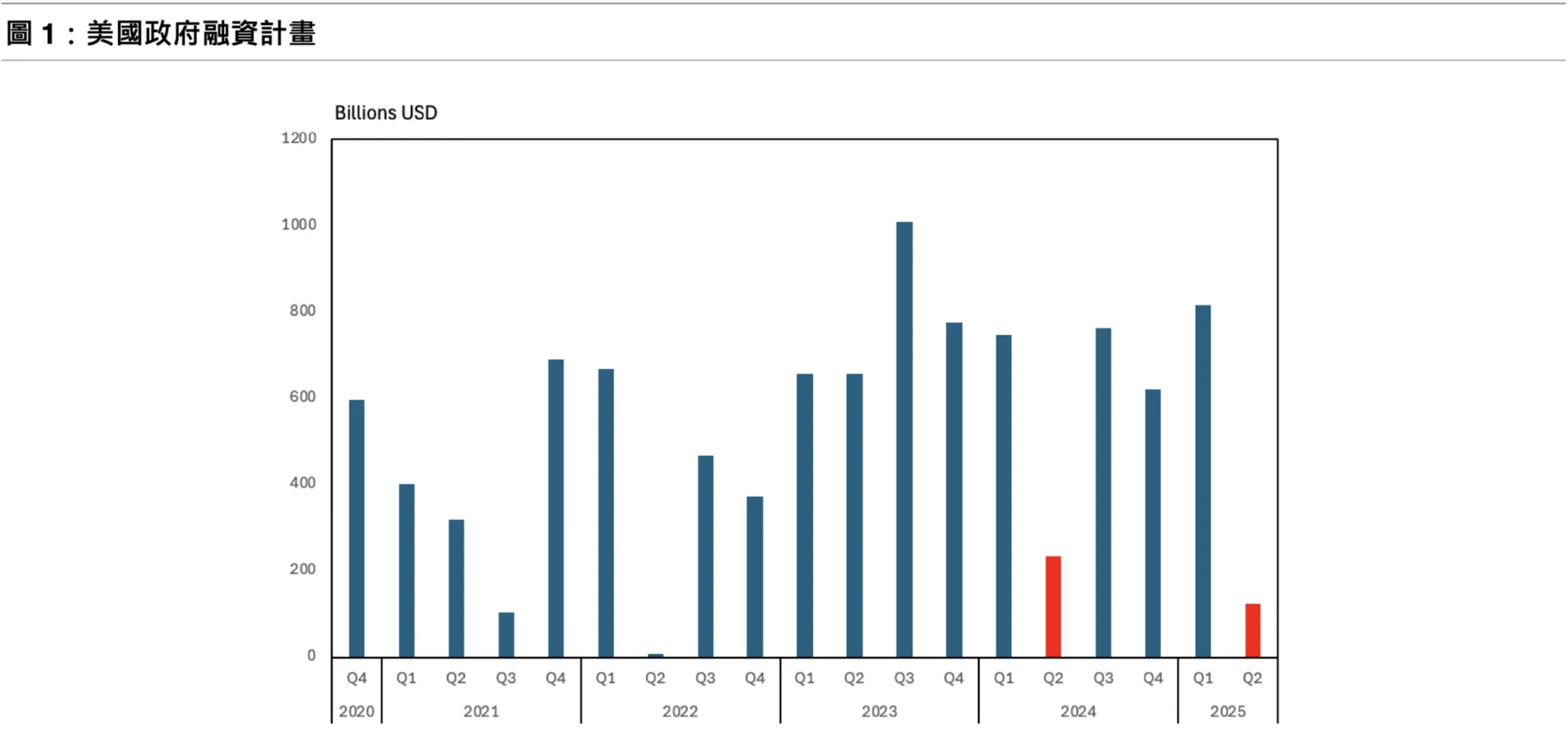Click the 2021 Q4 bar
This screenshot has height=748, width=1568.
pos(556,508)
